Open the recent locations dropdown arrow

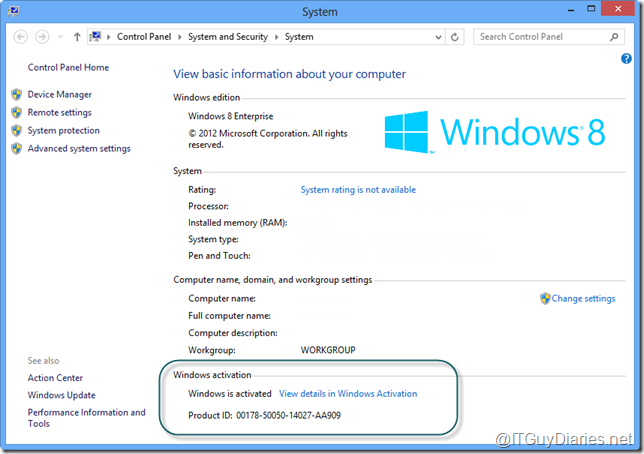point(60,37)
